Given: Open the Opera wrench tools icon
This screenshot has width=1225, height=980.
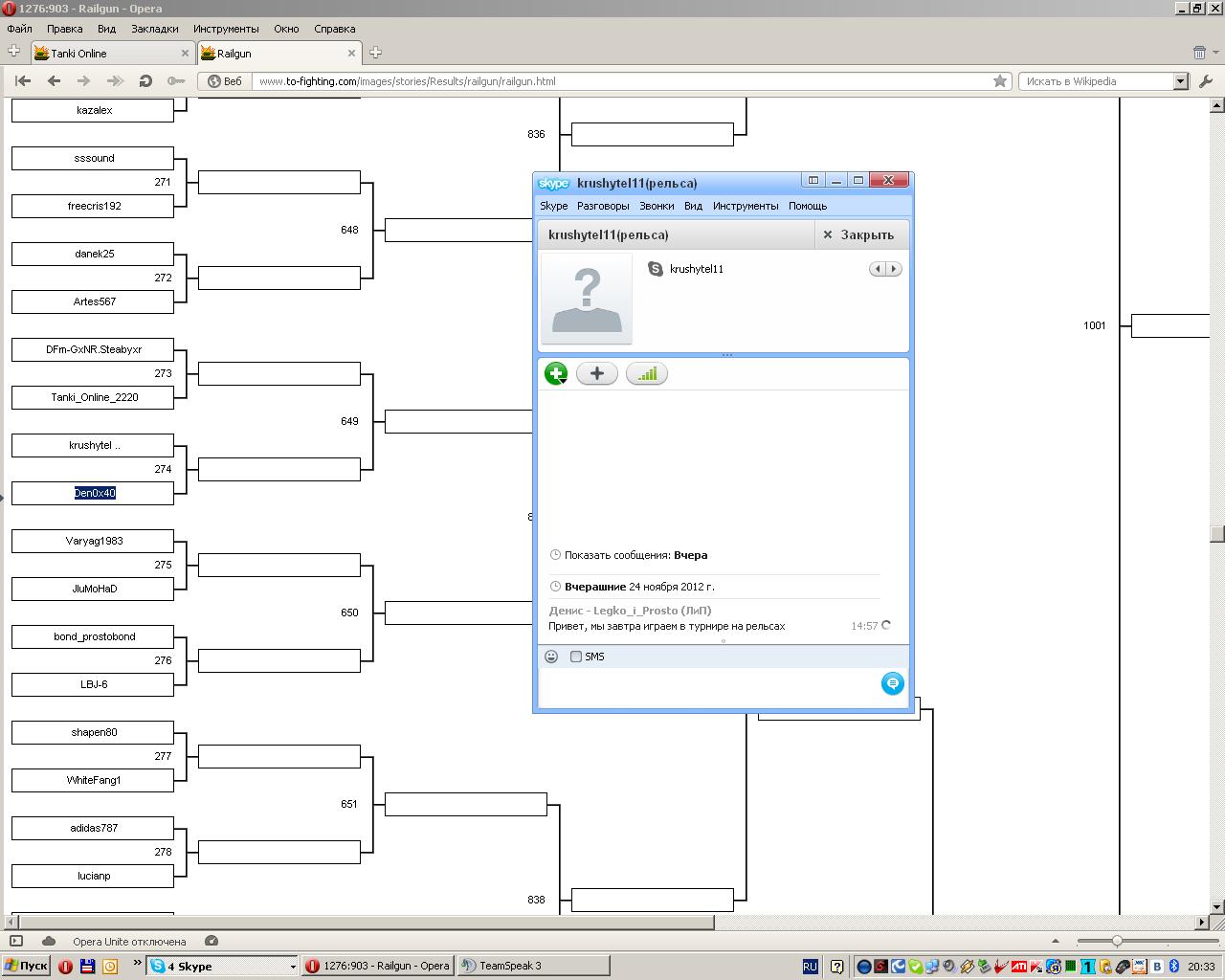Looking at the screenshot, I should [1205, 81].
